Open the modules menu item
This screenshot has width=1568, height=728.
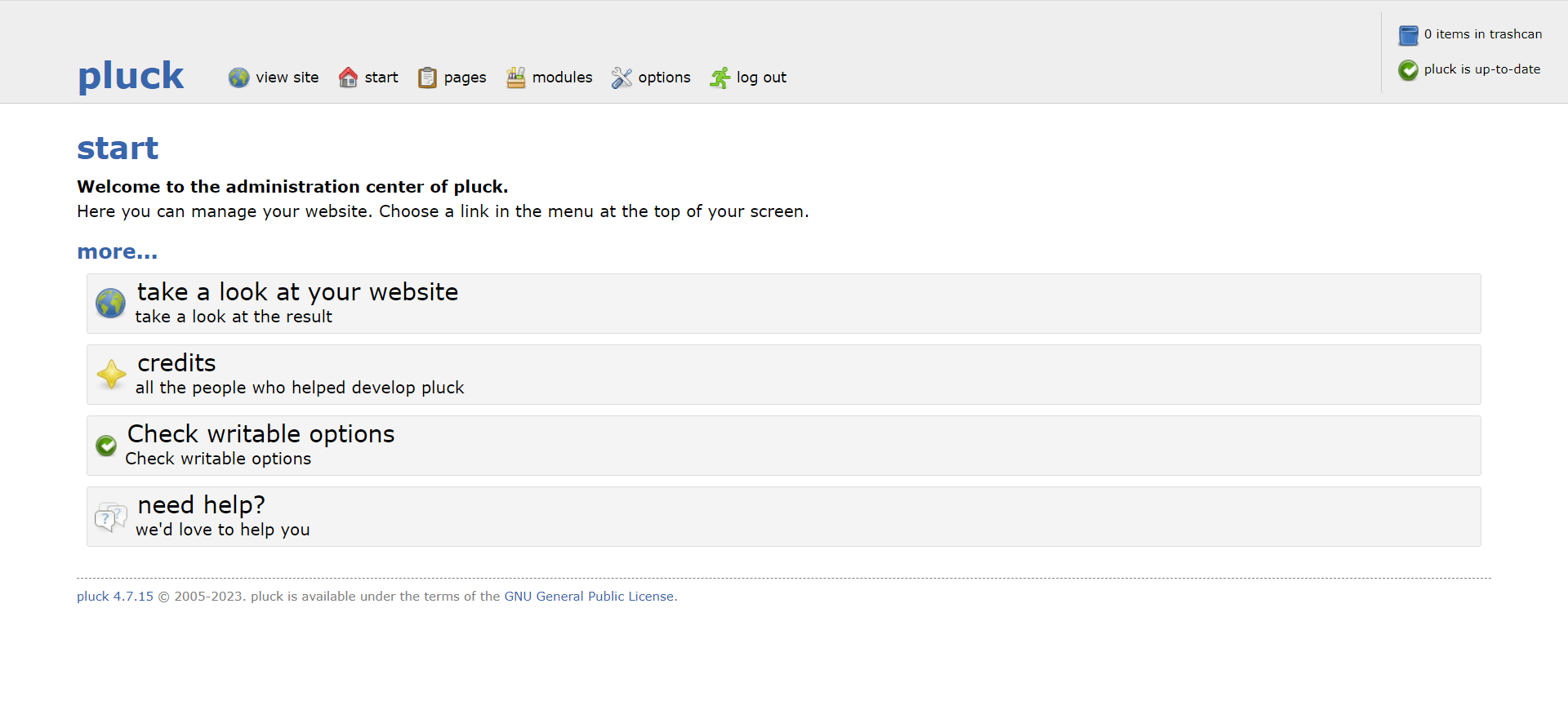click(x=562, y=78)
